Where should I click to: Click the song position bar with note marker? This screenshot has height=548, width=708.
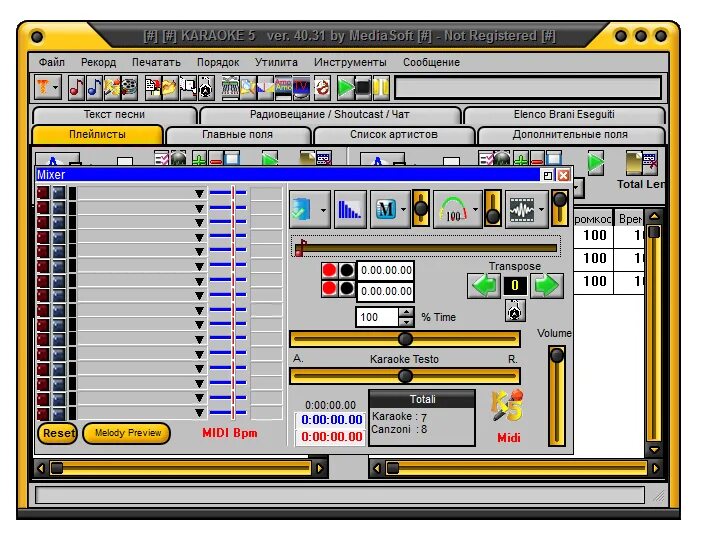coord(426,247)
